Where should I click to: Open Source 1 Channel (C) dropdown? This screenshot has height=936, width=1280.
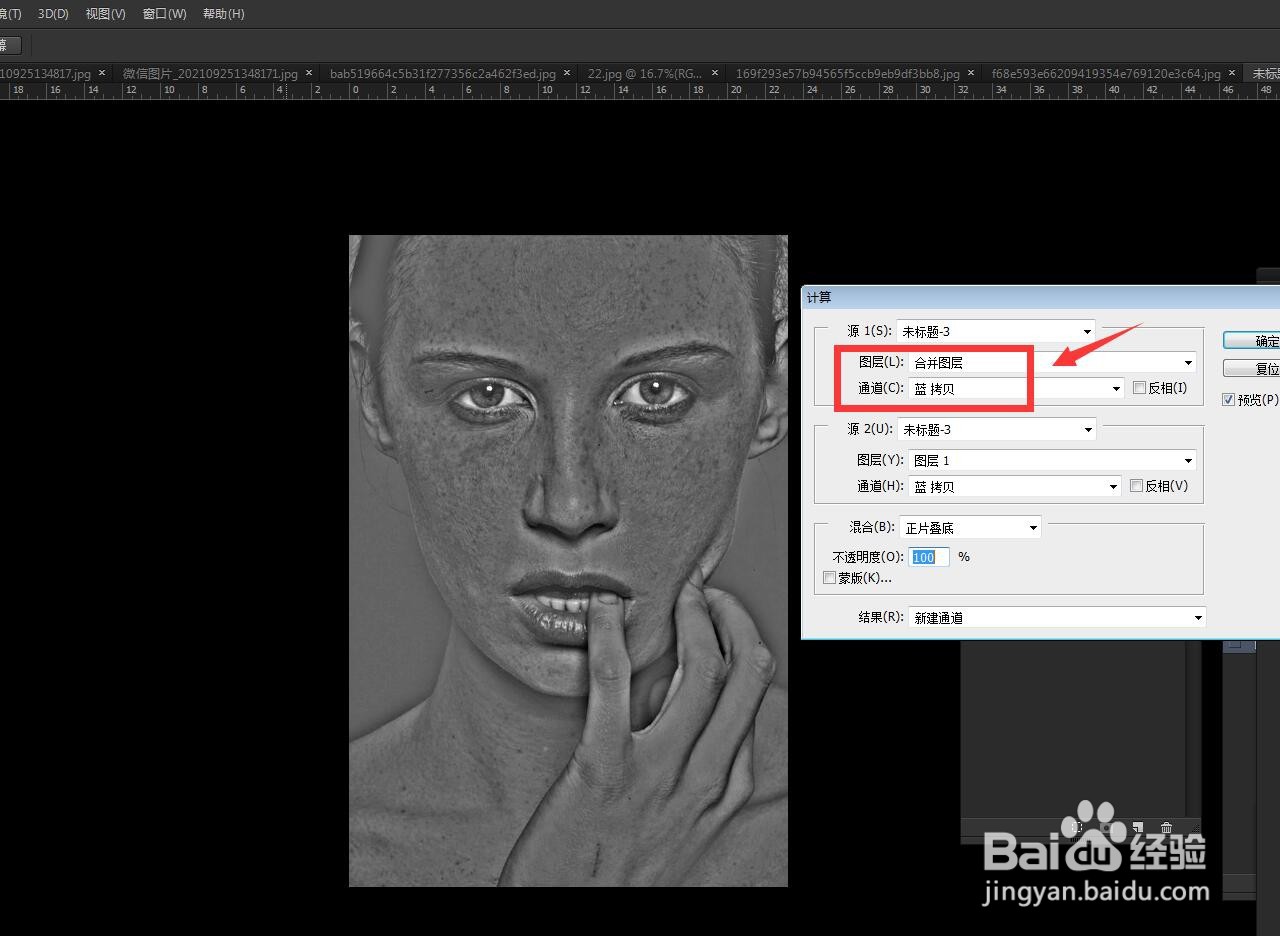pyautogui.click(x=1015, y=388)
